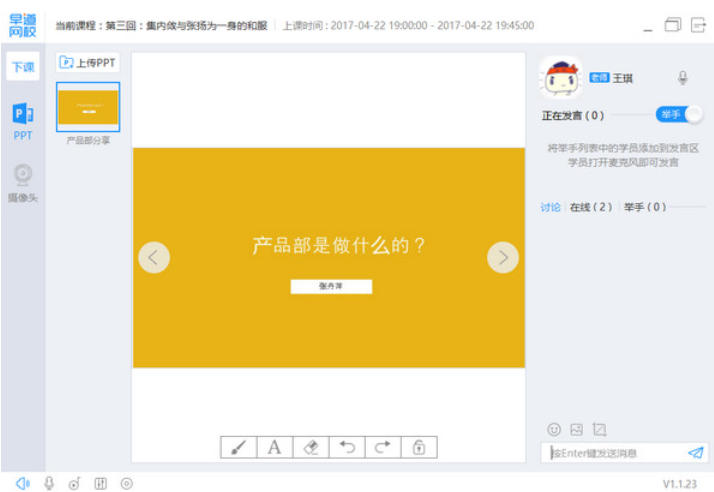Click the slide title 产品部是做什么的？
The width and height of the screenshot is (714, 492).
[338, 246]
